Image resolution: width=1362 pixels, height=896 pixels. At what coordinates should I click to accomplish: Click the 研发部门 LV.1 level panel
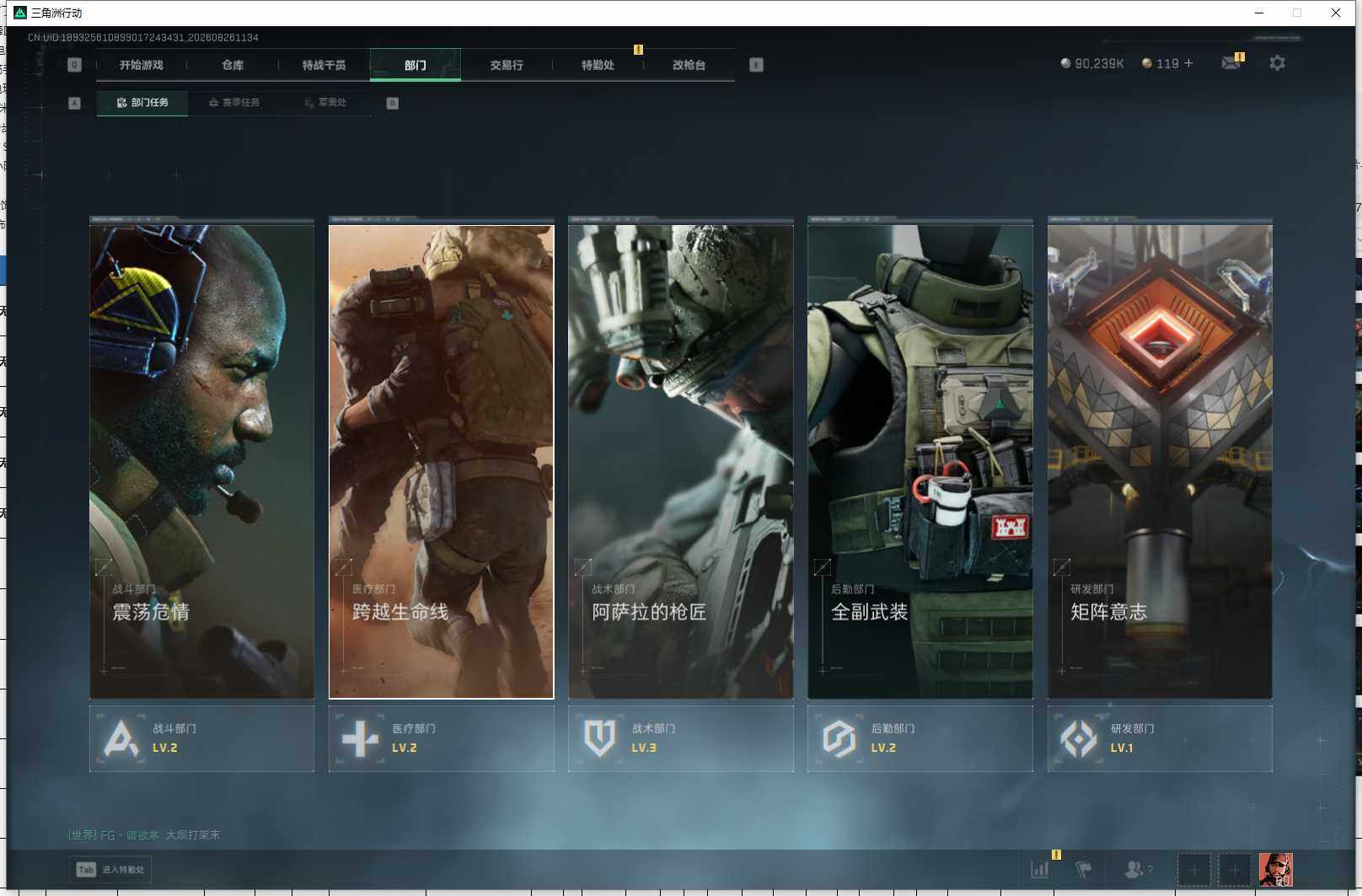[1160, 738]
